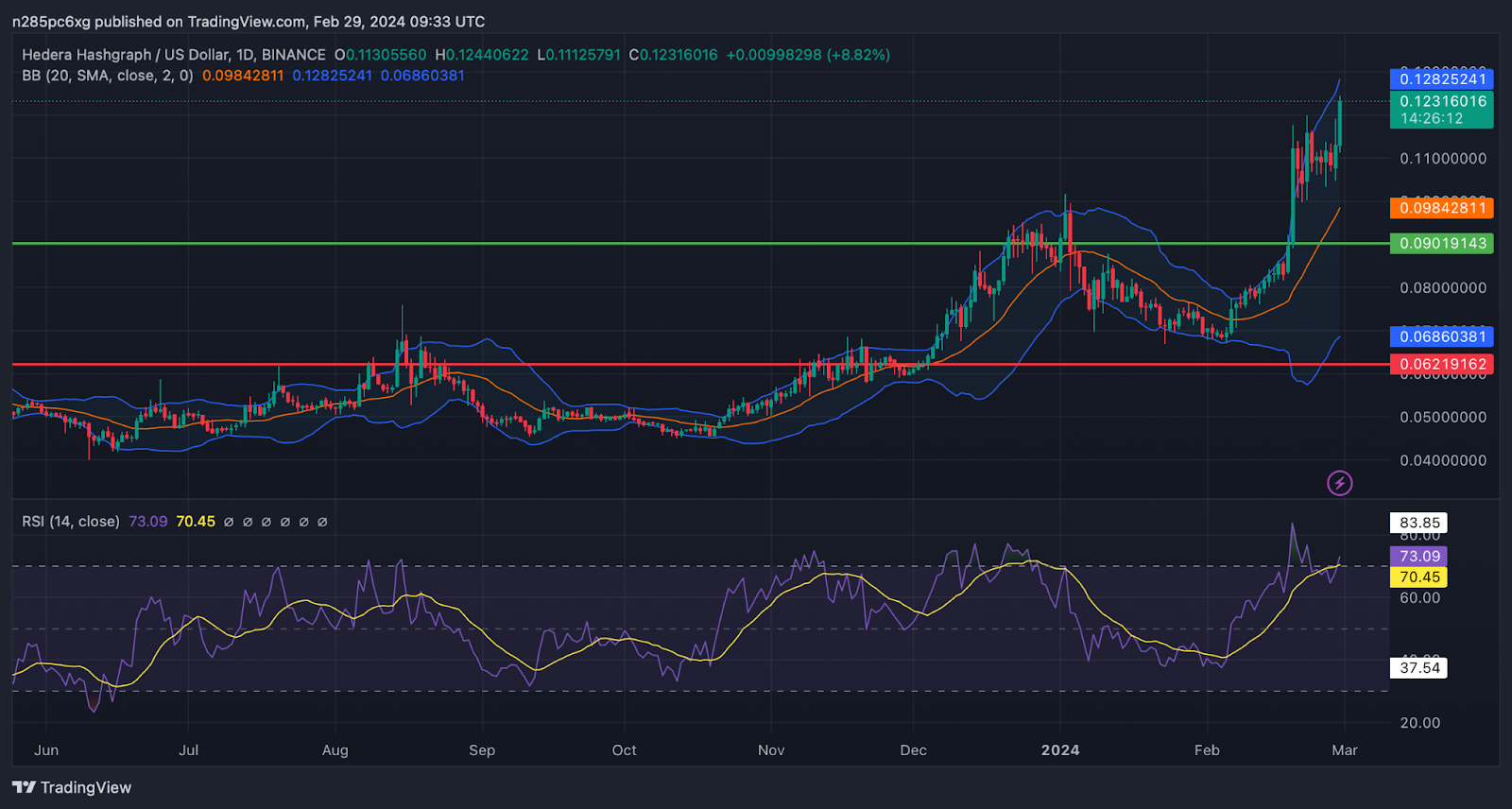The width and height of the screenshot is (1512, 809).
Task: Click the low price L0.11125791 value
Action: coord(579,55)
